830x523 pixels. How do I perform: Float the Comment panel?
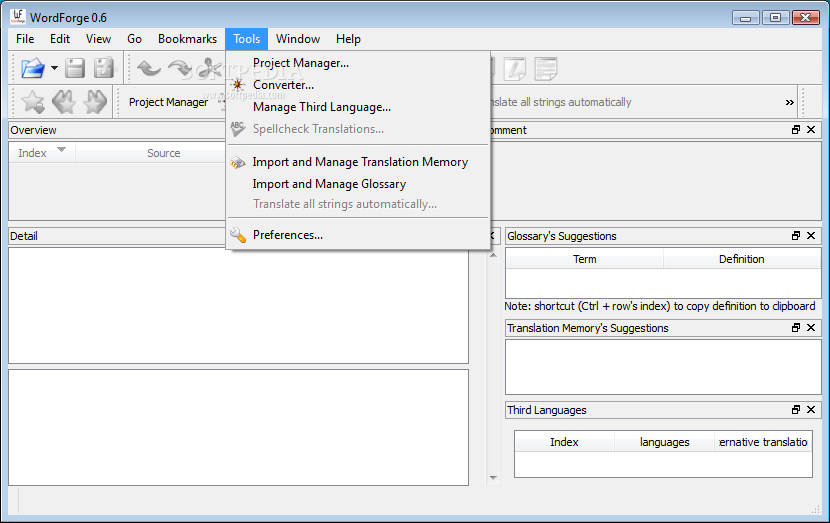pyautogui.click(x=796, y=130)
